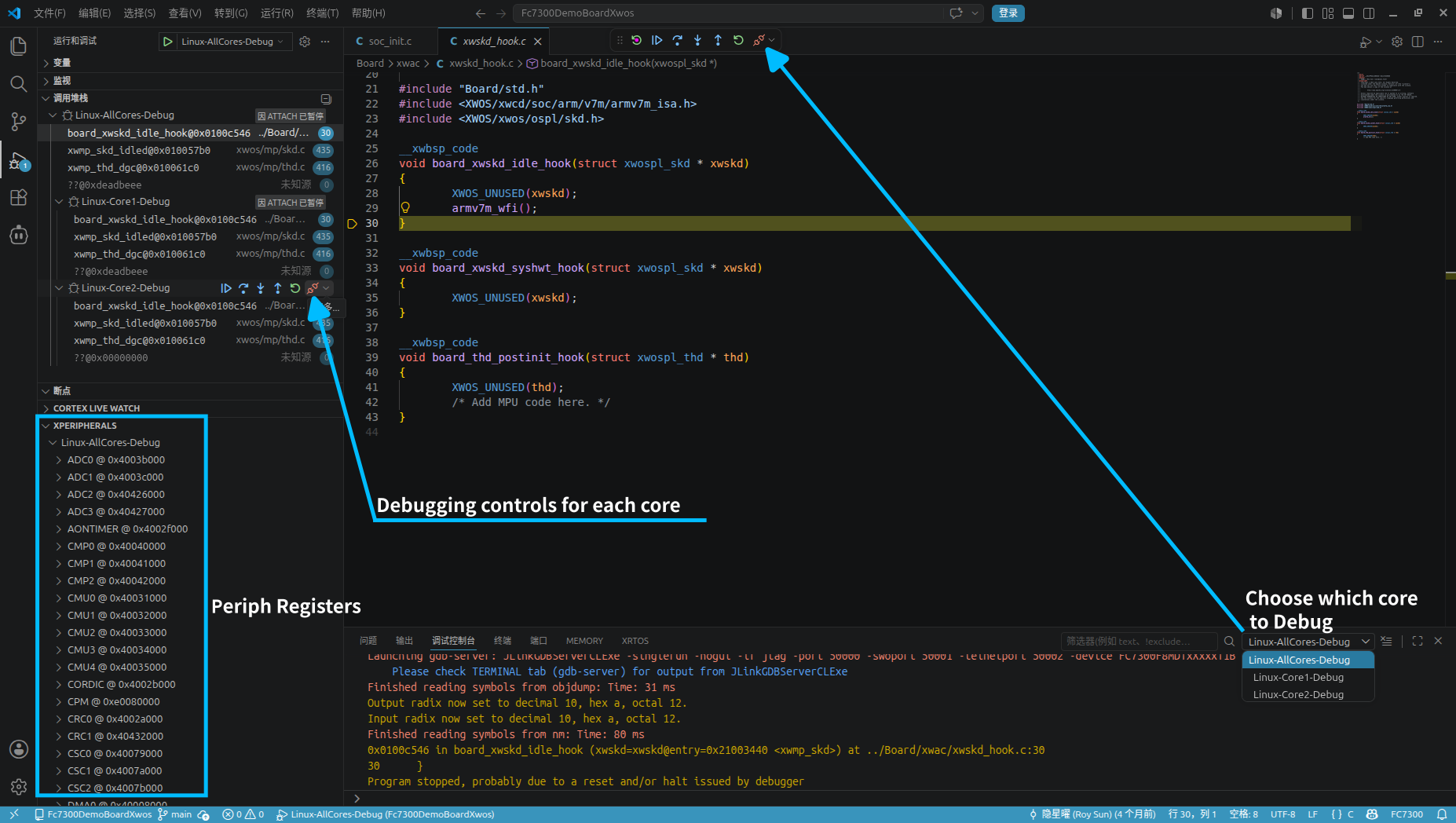Click 登录 sign-in button
The image size is (1456, 823).
[x=1008, y=13]
